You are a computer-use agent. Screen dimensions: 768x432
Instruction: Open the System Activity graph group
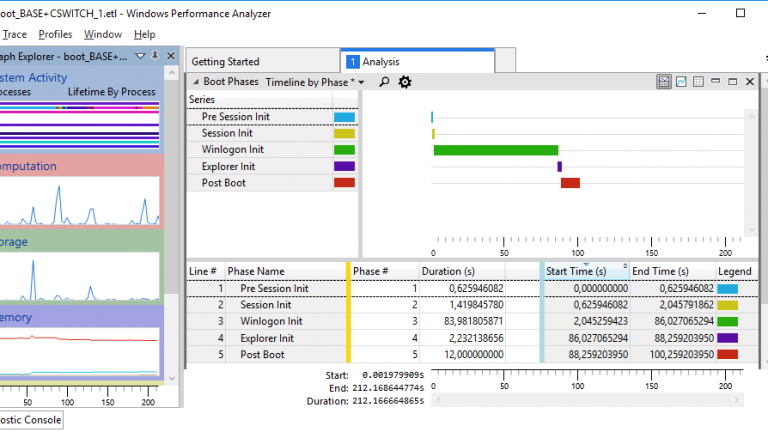(33, 77)
